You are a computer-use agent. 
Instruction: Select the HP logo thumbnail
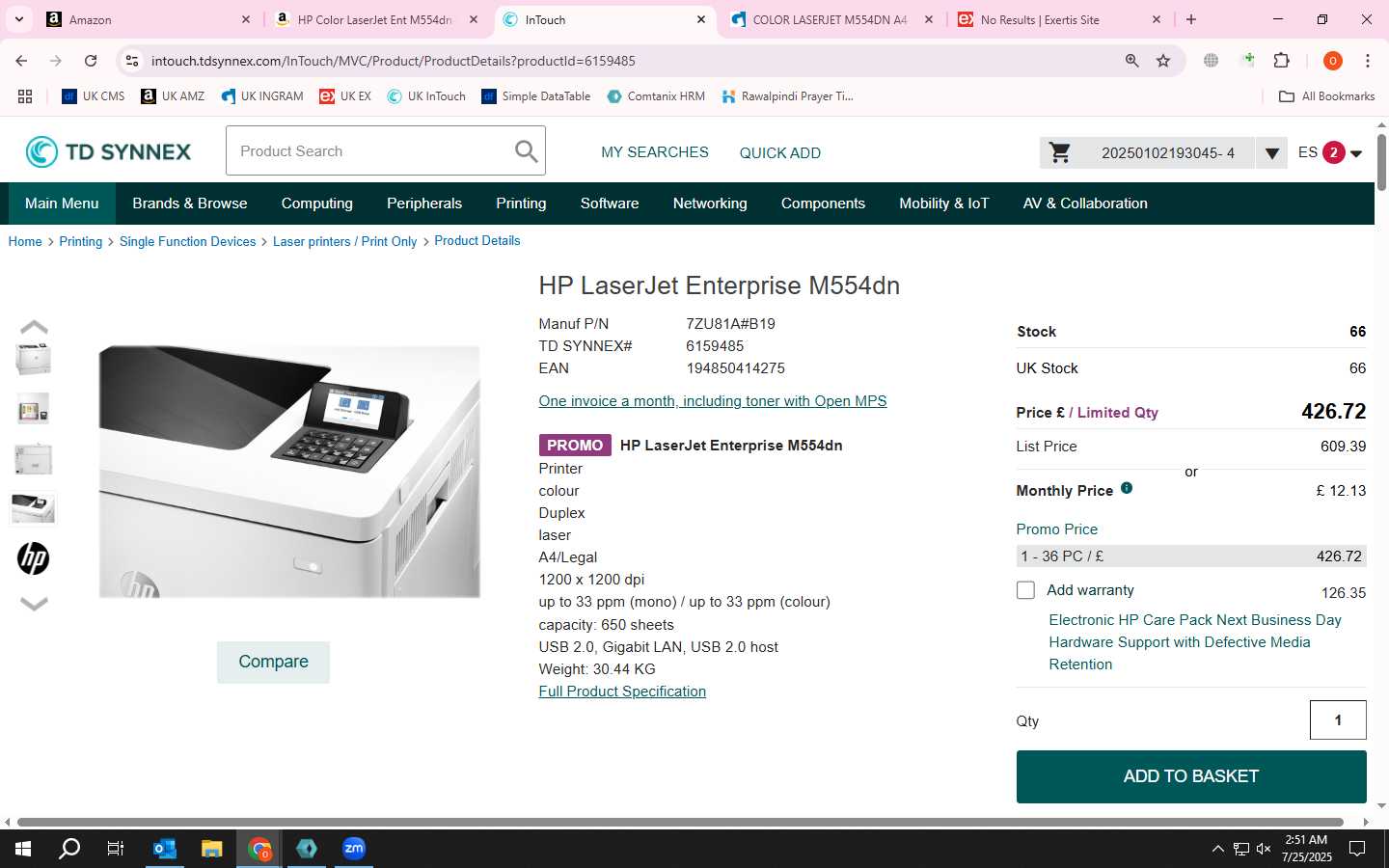pyautogui.click(x=34, y=558)
